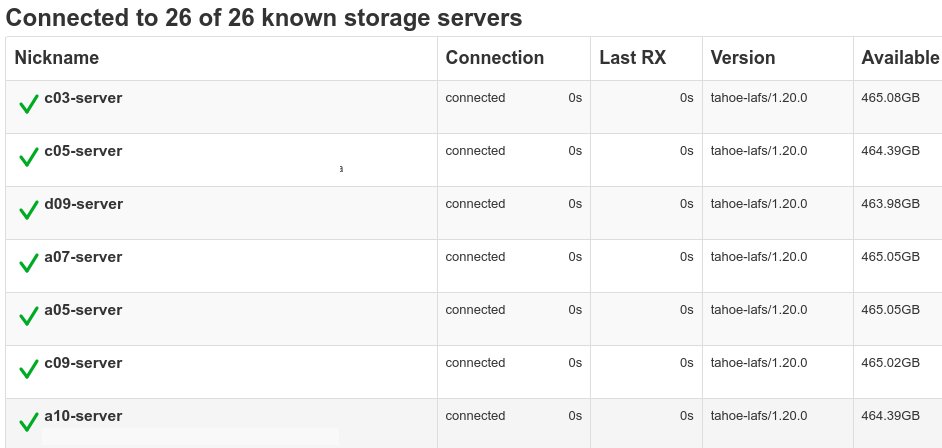This screenshot has height=448, width=942.
Task: Click the green checkmark for c09-server
Action: (29, 369)
